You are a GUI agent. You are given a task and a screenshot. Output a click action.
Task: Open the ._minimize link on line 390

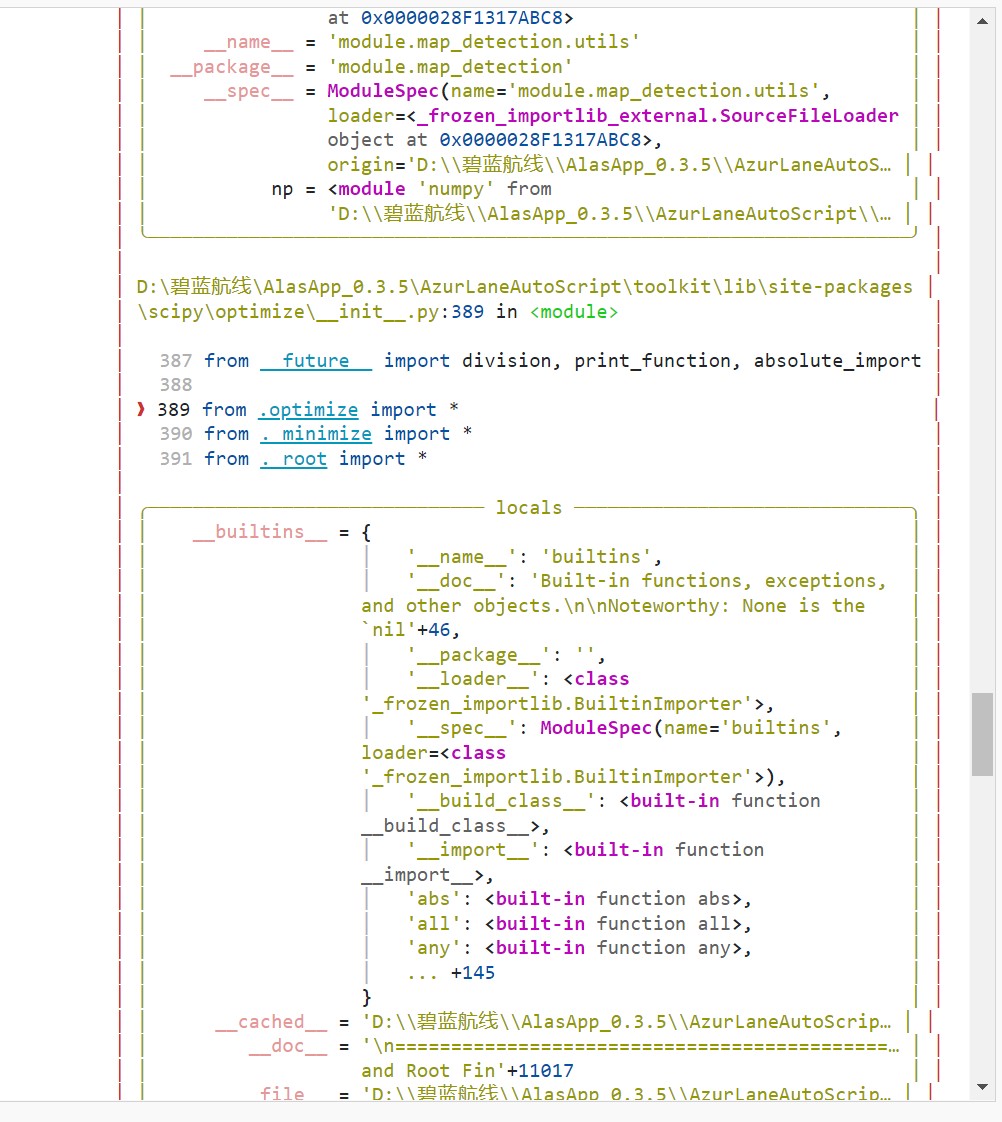316,434
